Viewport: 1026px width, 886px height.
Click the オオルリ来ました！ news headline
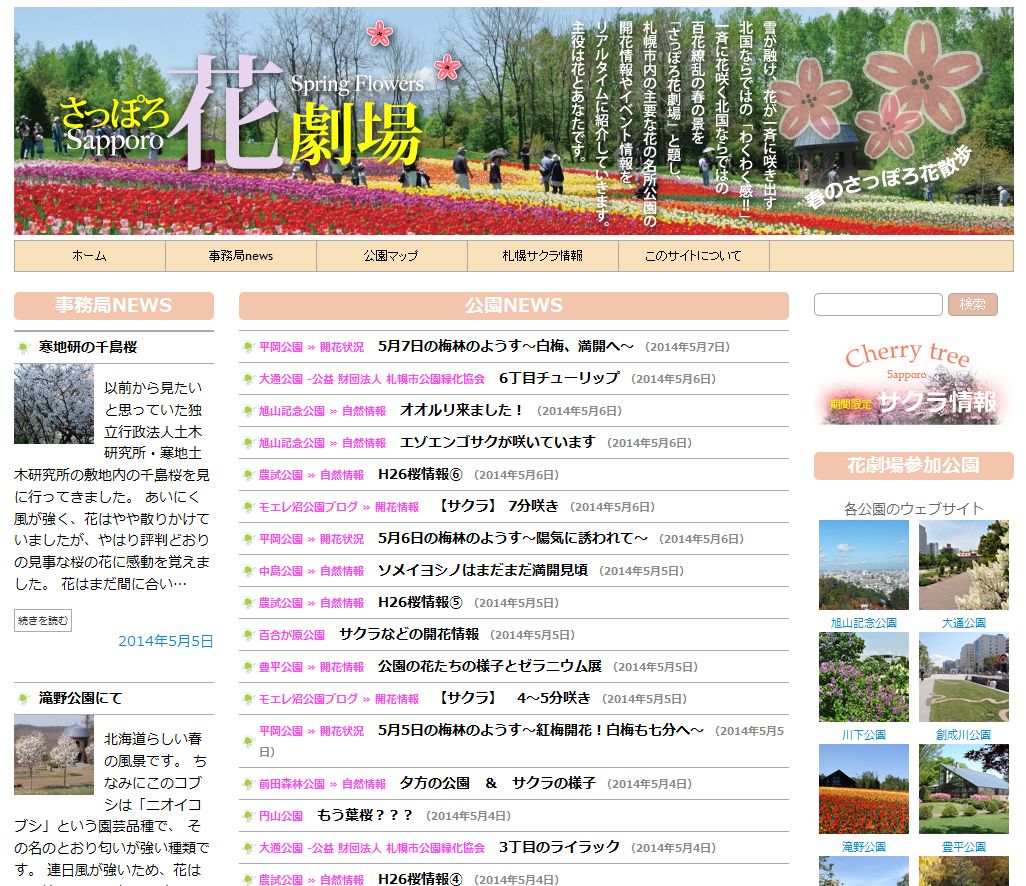[x=461, y=410]
